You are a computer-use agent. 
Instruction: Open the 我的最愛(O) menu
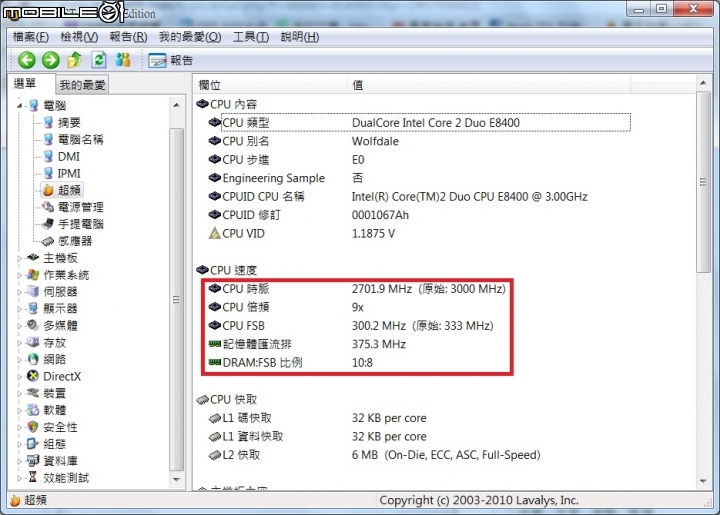tap(190, 37)
